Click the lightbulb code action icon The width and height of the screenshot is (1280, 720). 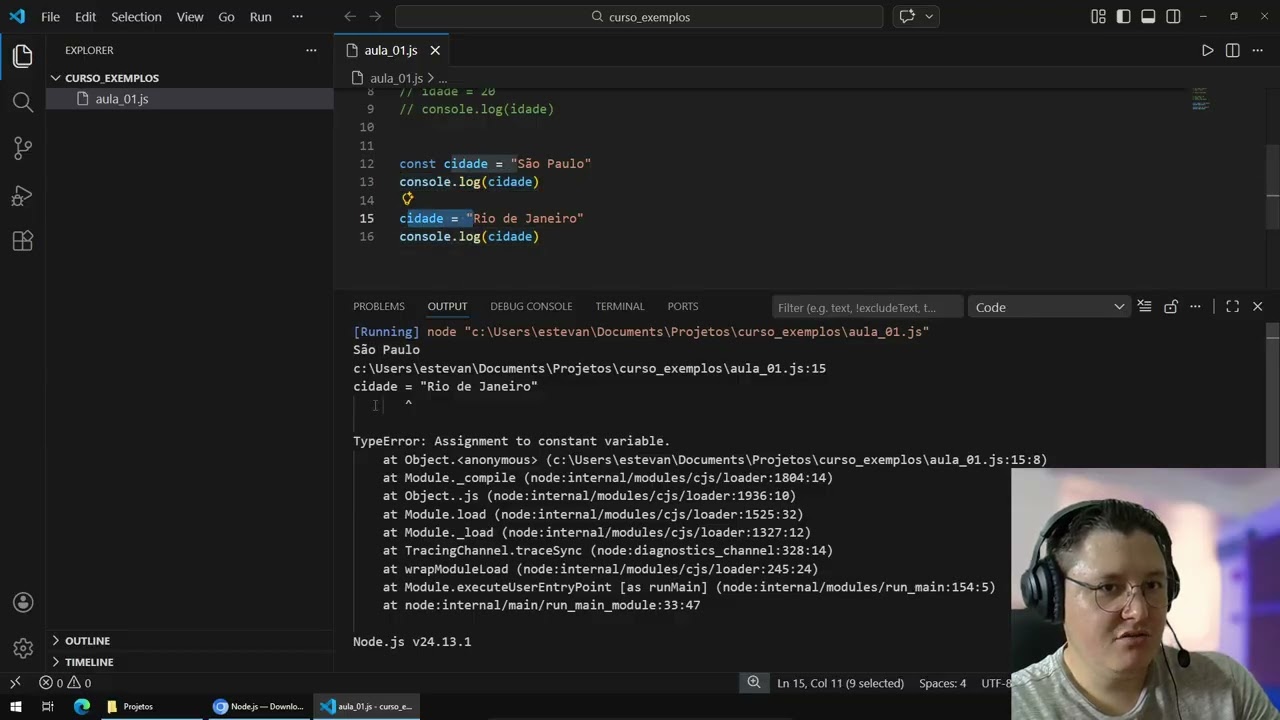click(407, 199)
